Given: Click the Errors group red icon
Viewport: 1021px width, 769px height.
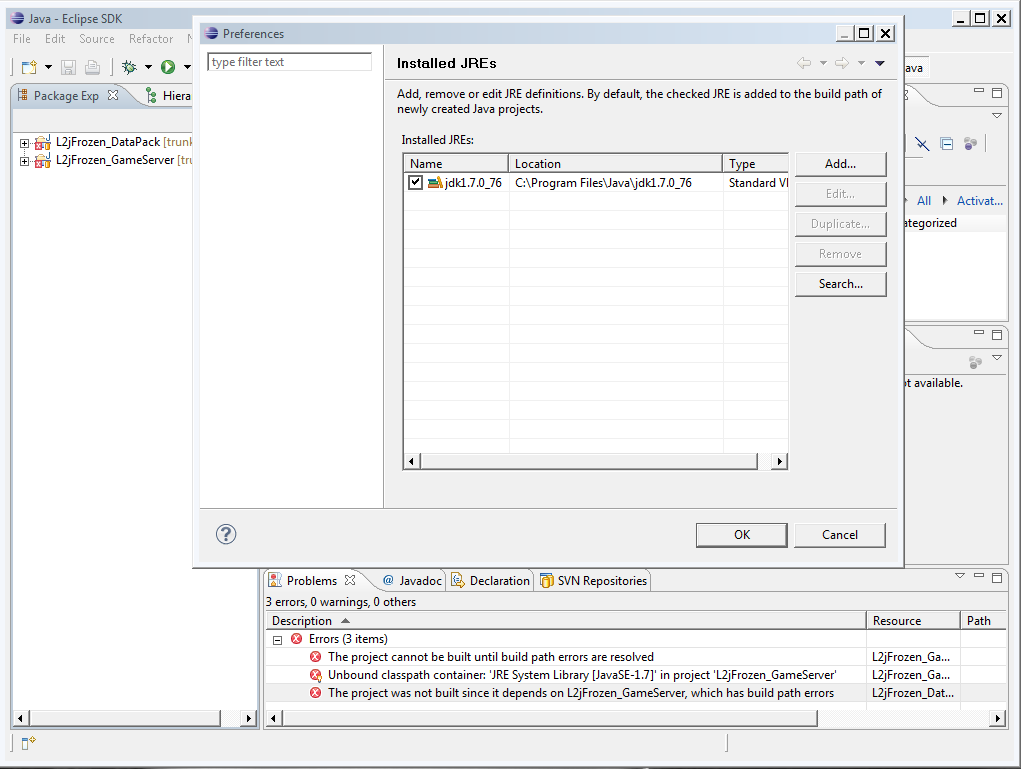Looking at the screenshot, I should pyautogui.click(x=296, y=639).
